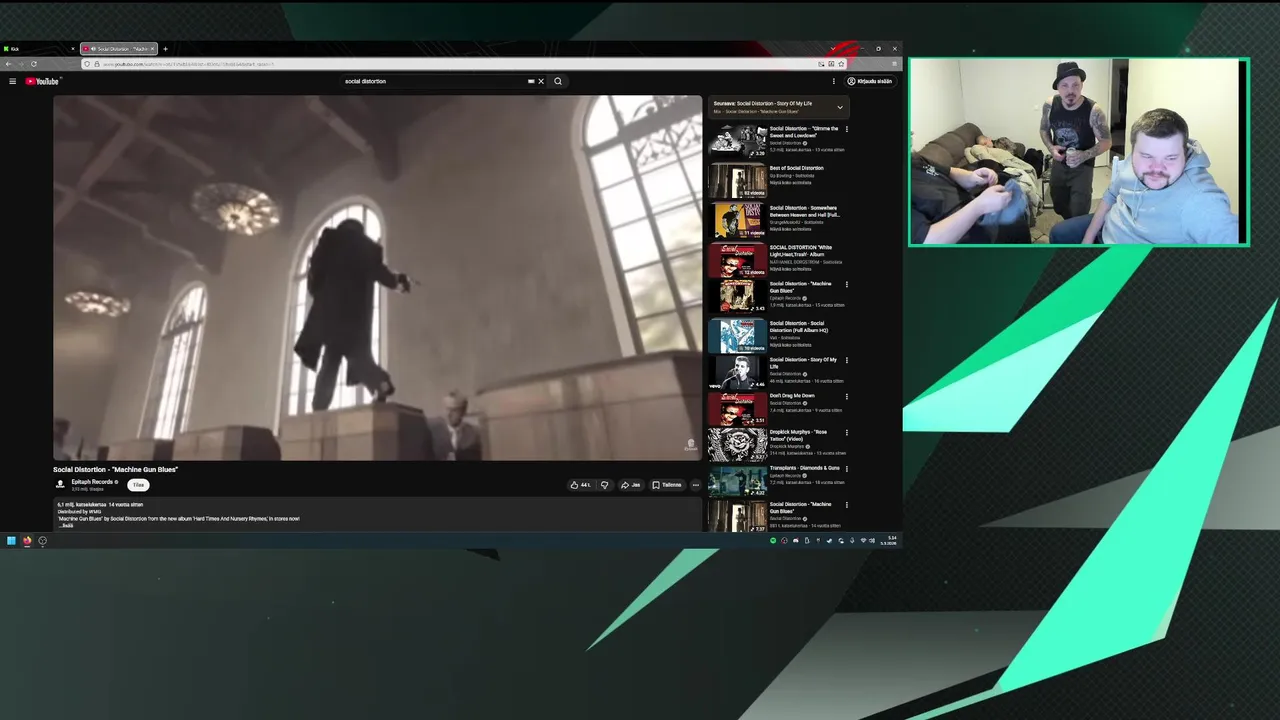Open Best of Social Distortion playlist thumbnail

pyautogui.click(x=738, y=181)
